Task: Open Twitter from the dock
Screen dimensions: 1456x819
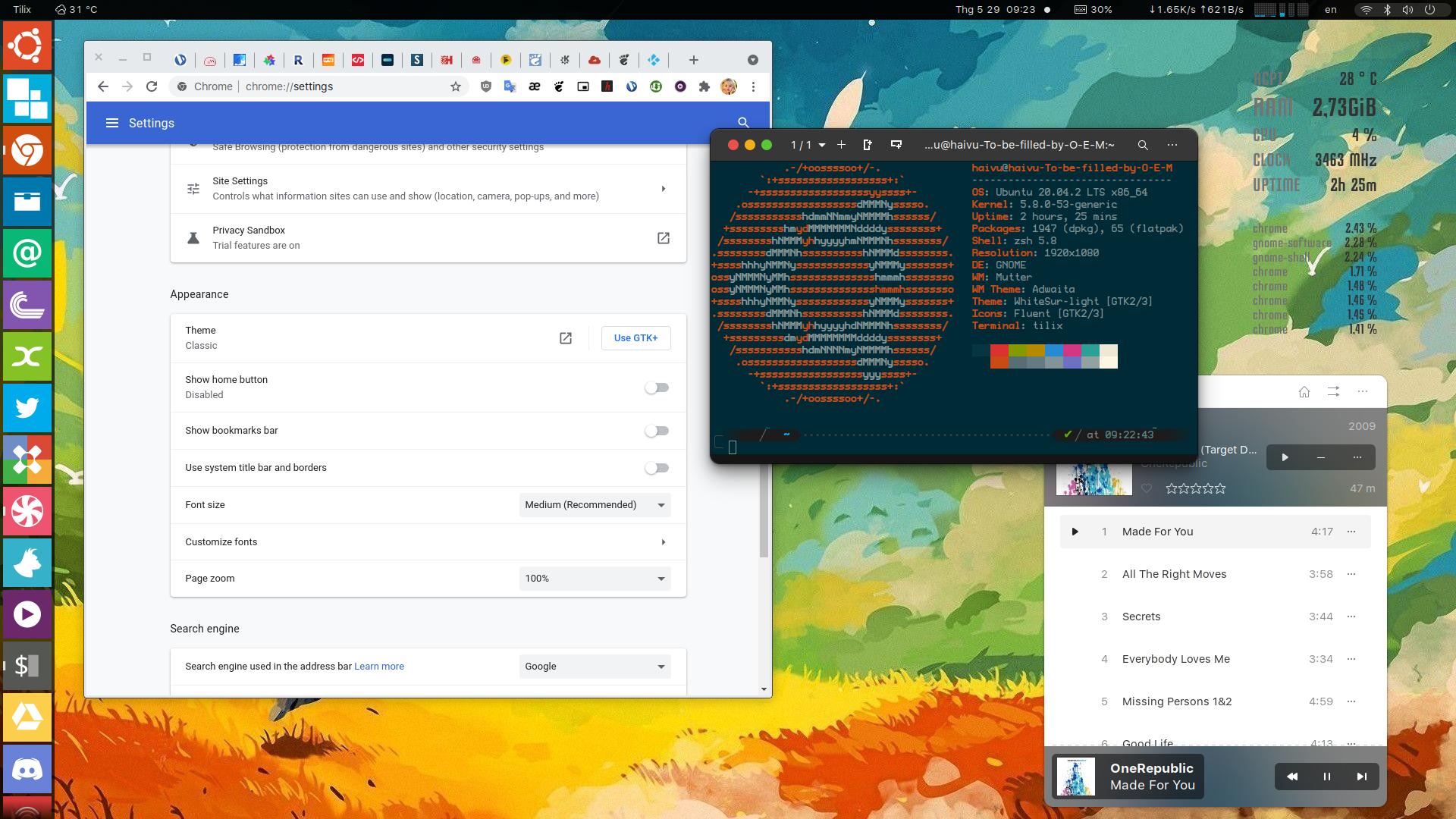Action: pyautogui.click(x=27, y=408)
